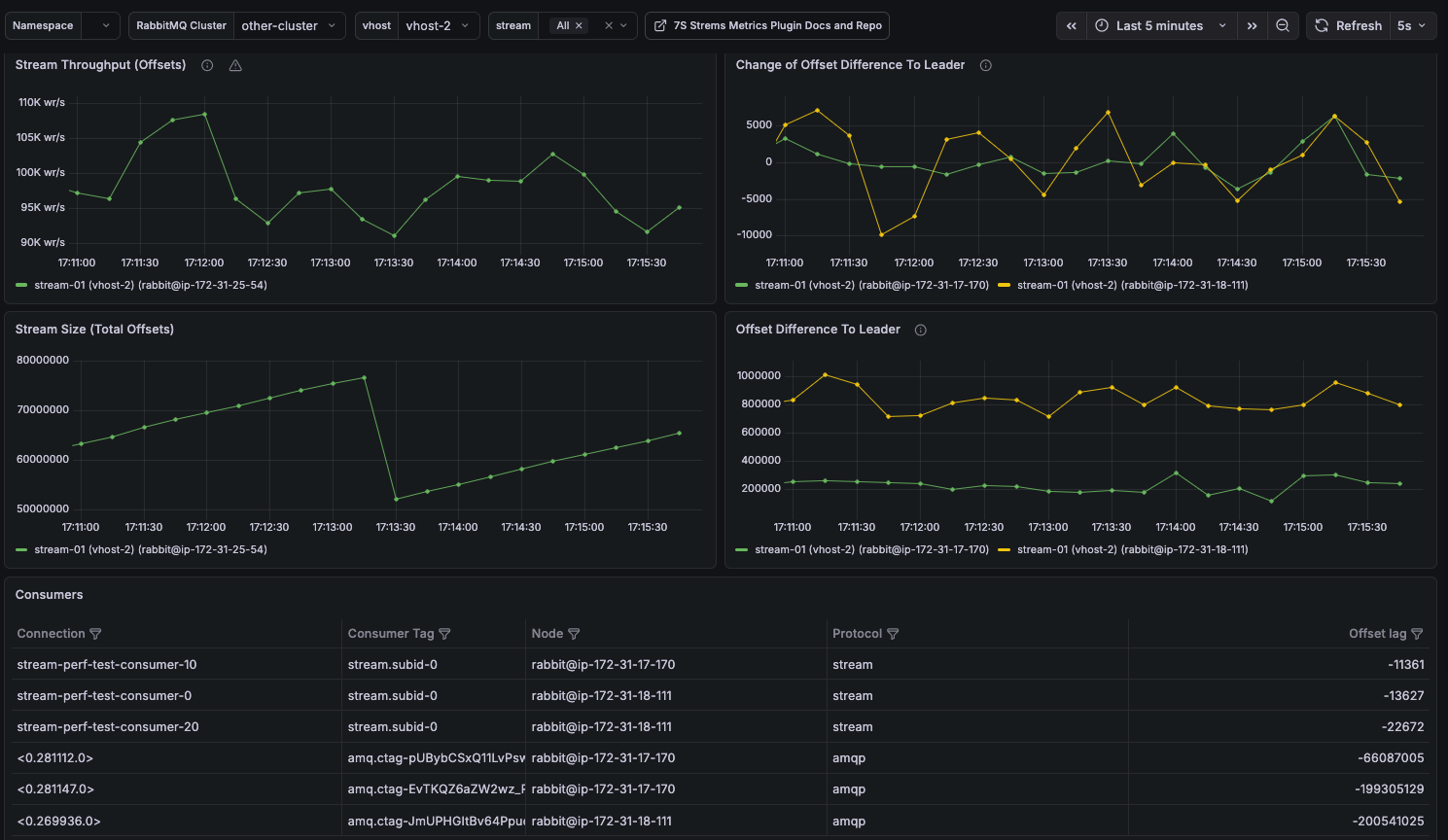Open filter for Consumer Tag column

pos(444,634)
